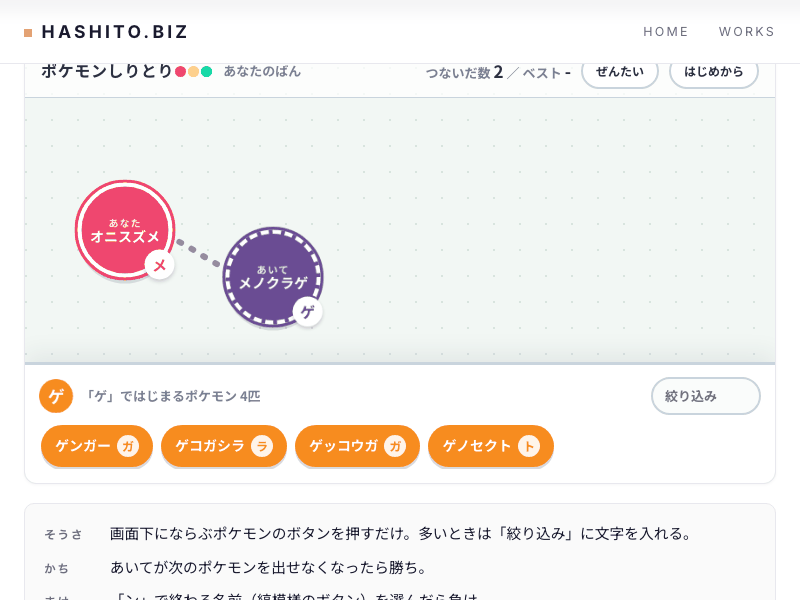Select the purple メノクラゲ node
Screen dimensions: 800x600
point(273,277)
